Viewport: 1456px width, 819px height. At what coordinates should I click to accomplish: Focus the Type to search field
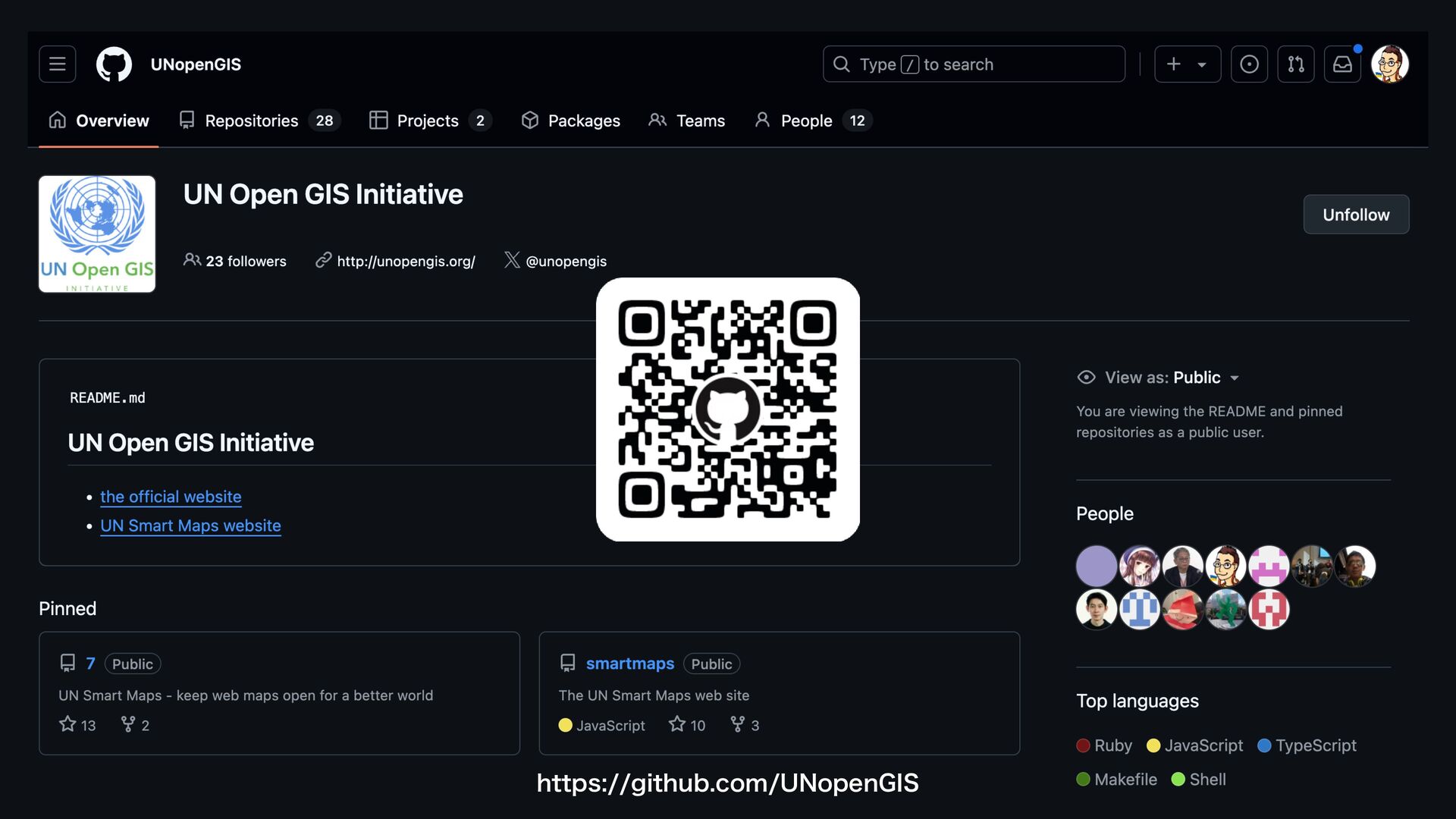coord(974,64)
